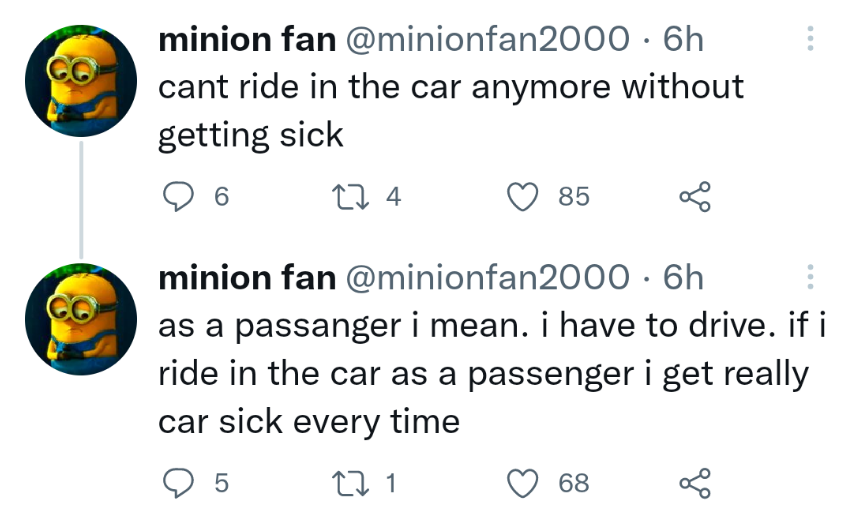Open more options menu on second tweet

810,277
